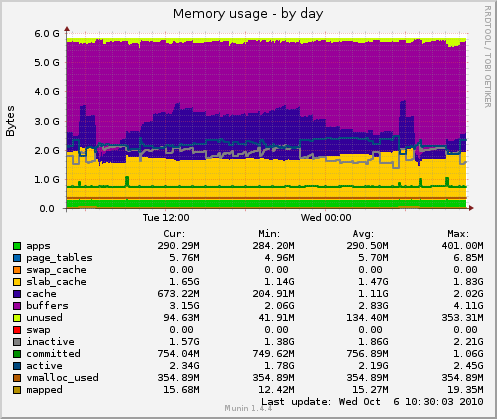Click the 'page_tables' legend label
This screenshot has height=419, width=497.
[59, 258]
